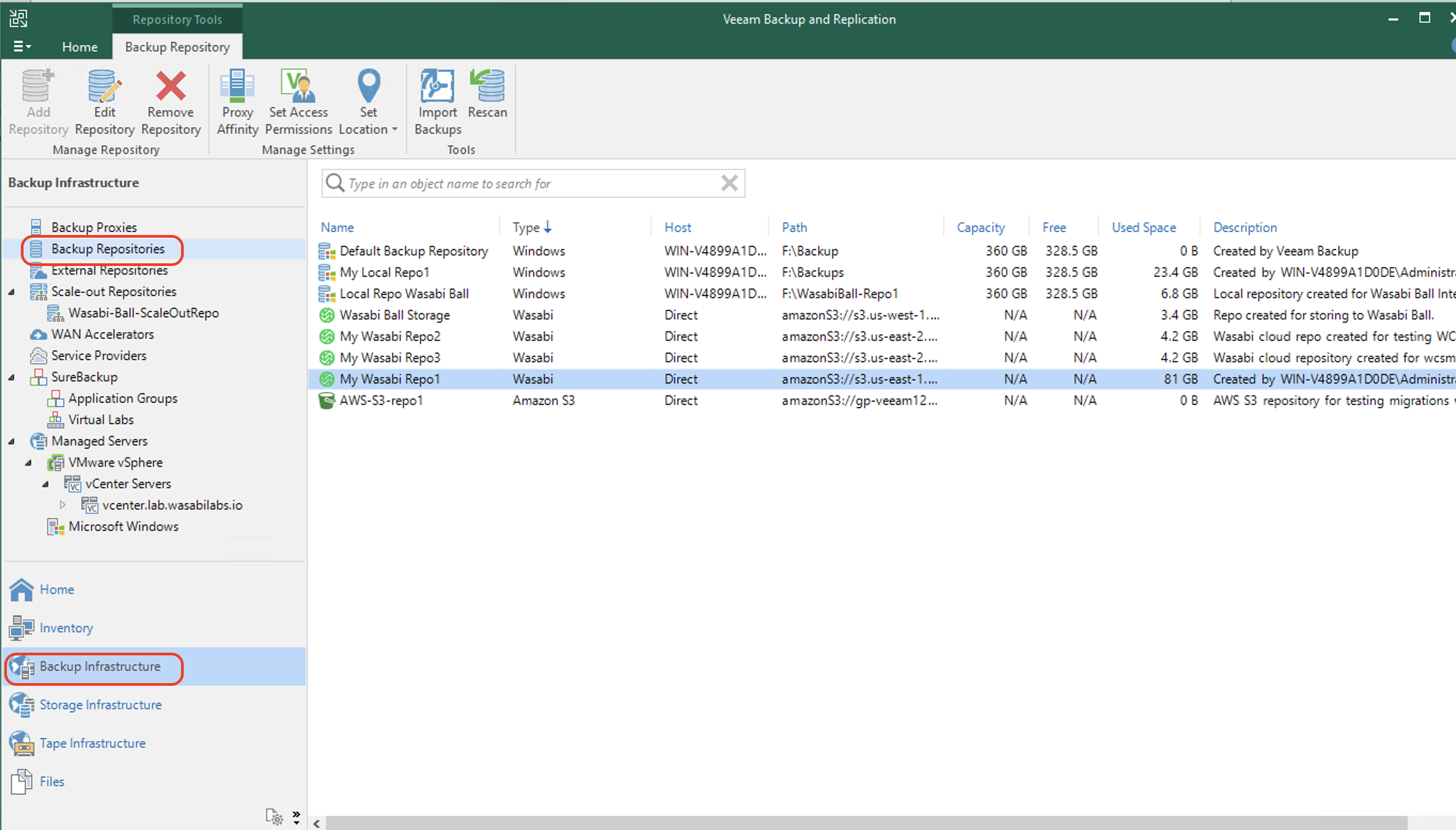The width and height of the screenshot is (1456, 830).
Task: Click the AWS-S3-repo1 bucket icon
Action: [x=327, y=401]
